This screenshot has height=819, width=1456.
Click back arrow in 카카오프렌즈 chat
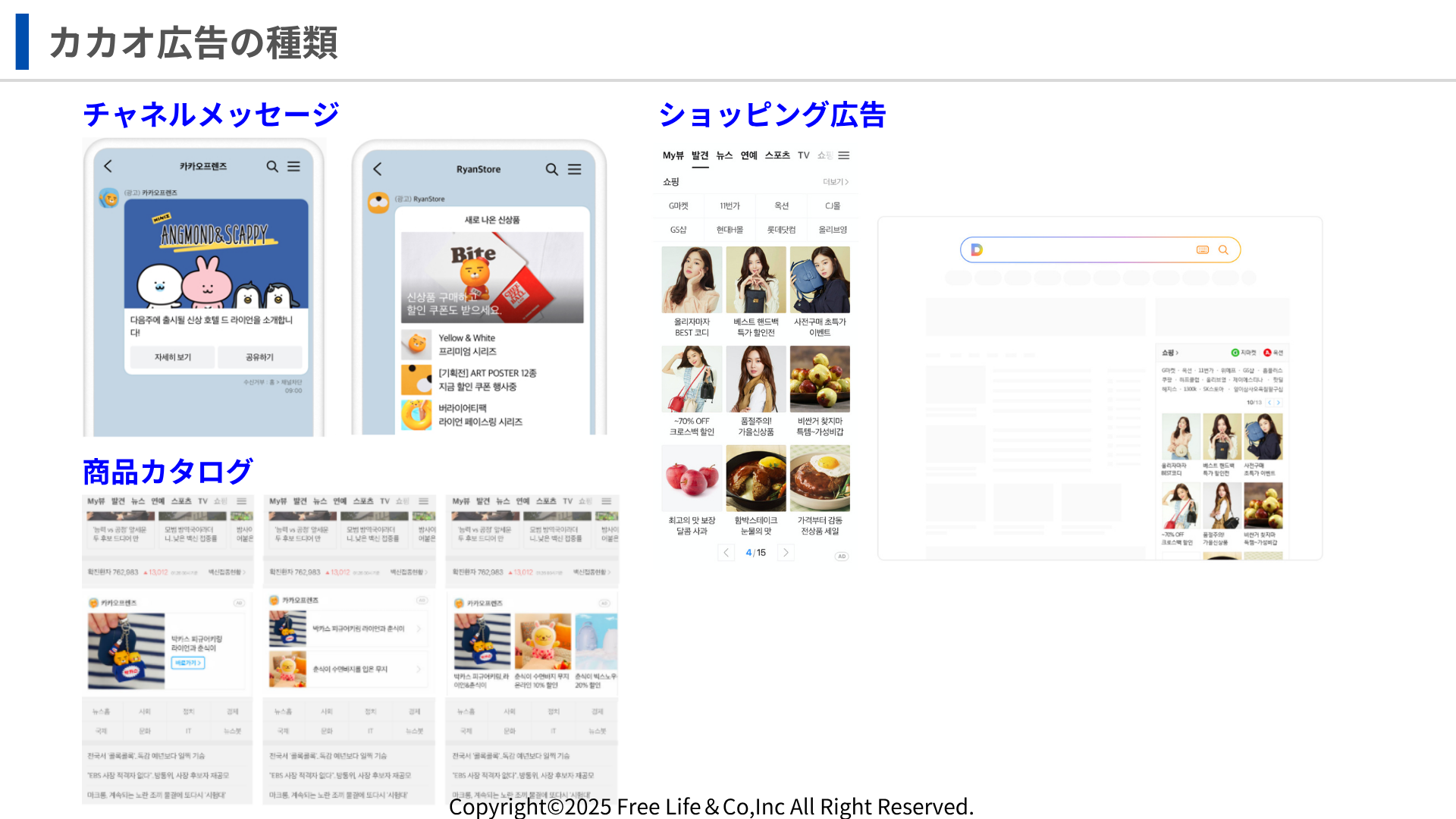108,166
